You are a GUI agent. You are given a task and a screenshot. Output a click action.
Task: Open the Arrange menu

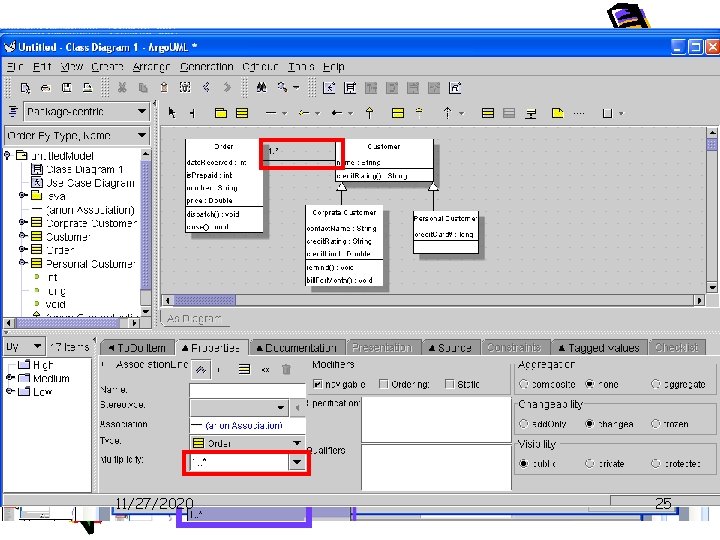(x=151, y=67)
